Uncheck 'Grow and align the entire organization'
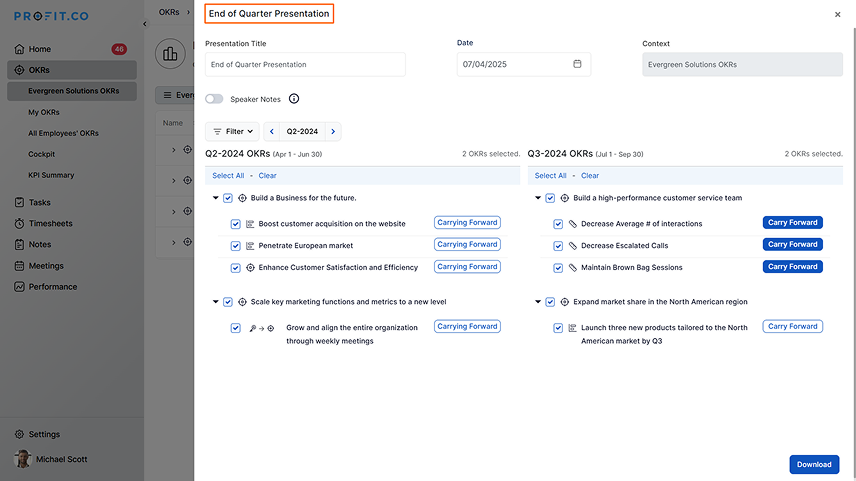 [235, 328]
